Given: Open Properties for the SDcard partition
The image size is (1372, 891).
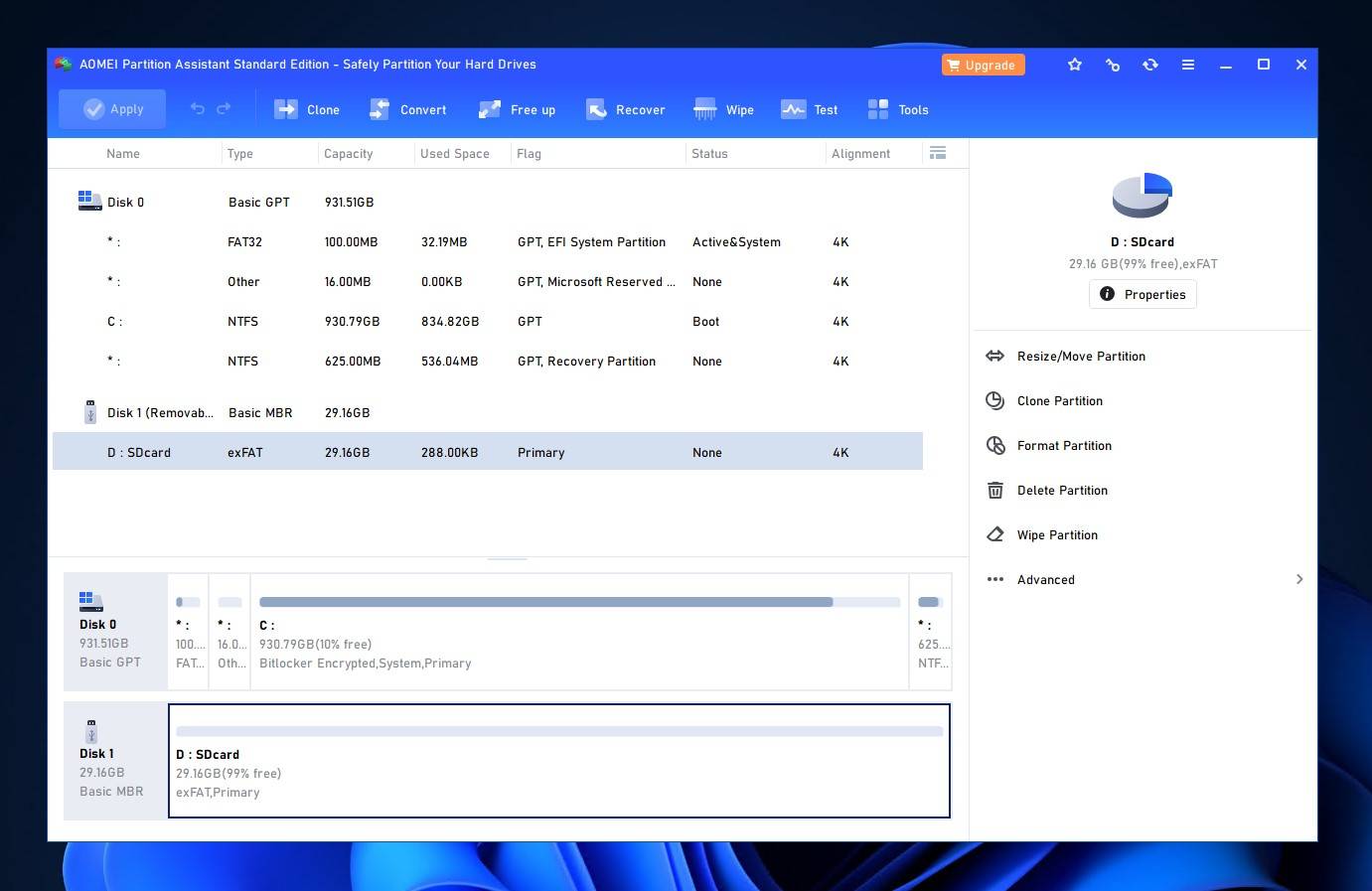Looking at the screenshot, I should point(1143,294).
